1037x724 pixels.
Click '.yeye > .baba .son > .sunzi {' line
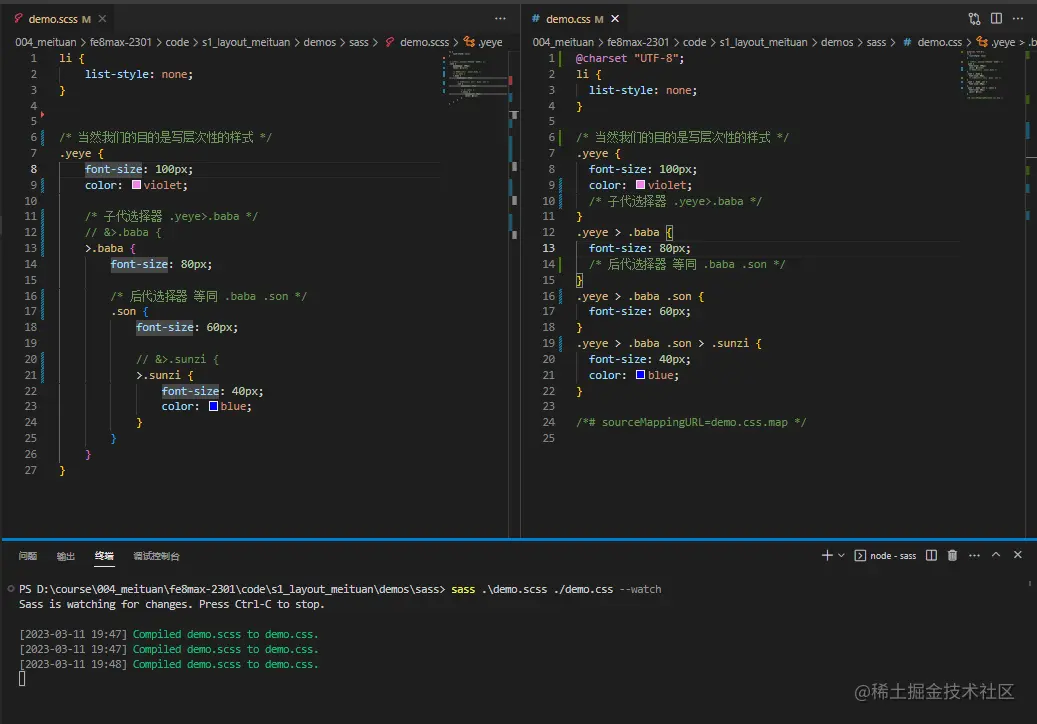point(669,343)
